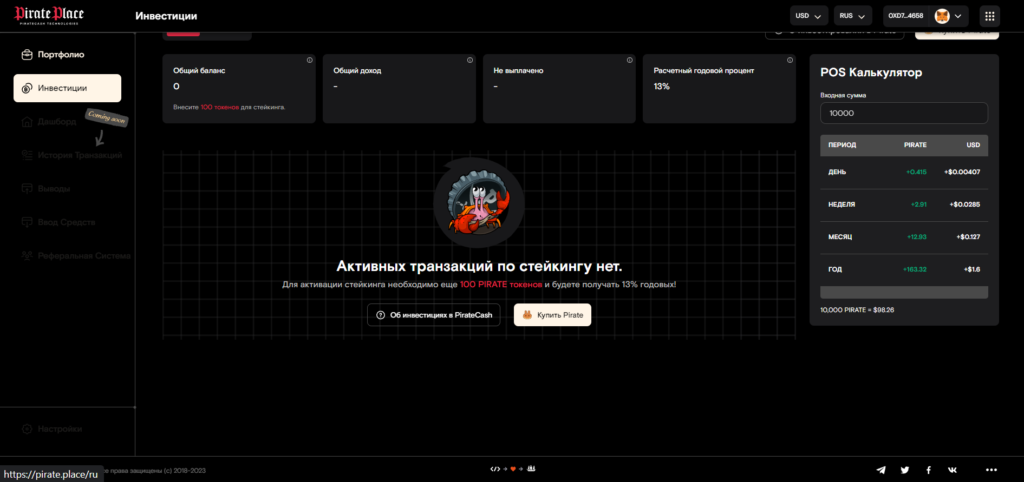Click the USD column header in calculator
The height and width of the screenshot is (482, 1024).
(974, 145)
